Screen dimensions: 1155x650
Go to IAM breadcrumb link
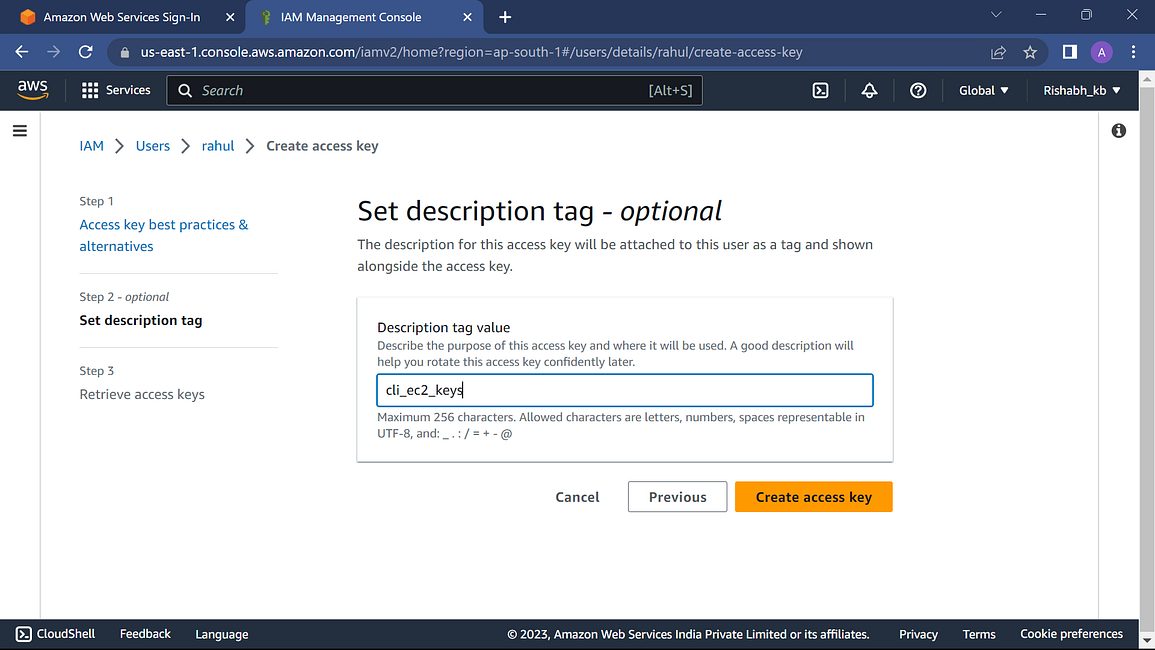coord(91,146)
